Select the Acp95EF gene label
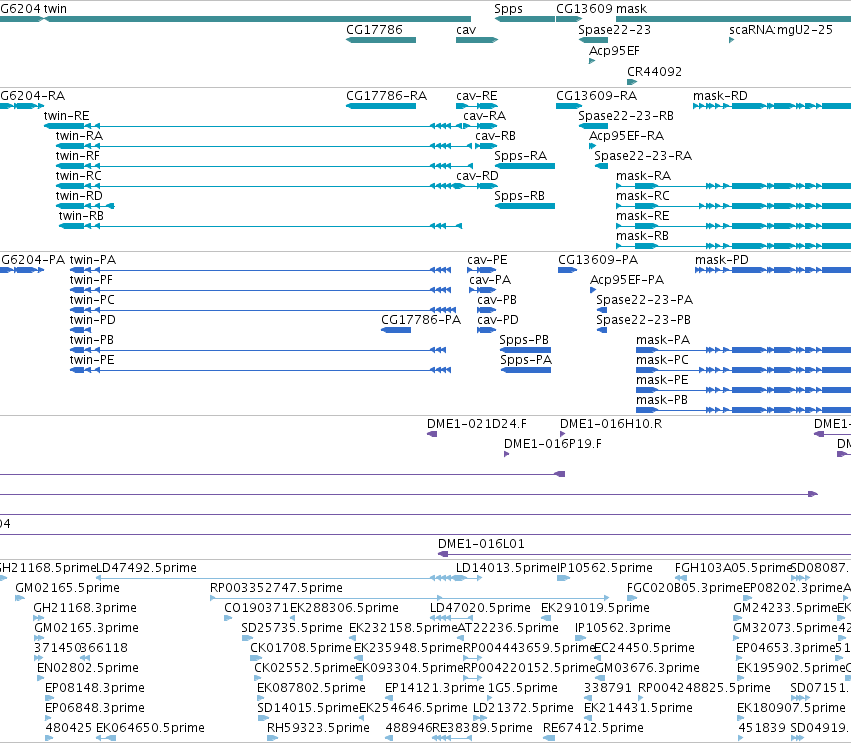Image resolution: width=851 pixels, height=743 pixels. tap(614, 50)
